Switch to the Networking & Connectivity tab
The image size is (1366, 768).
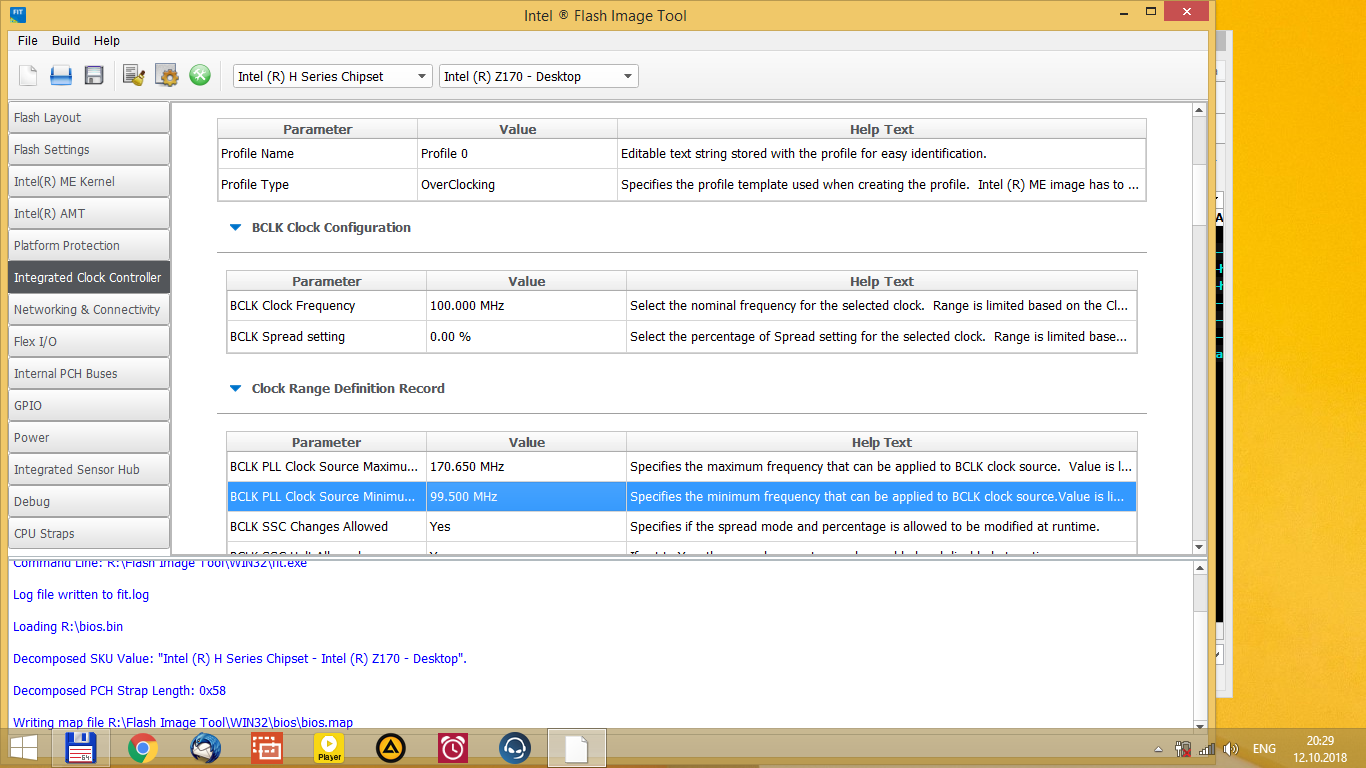coord(88,309)
